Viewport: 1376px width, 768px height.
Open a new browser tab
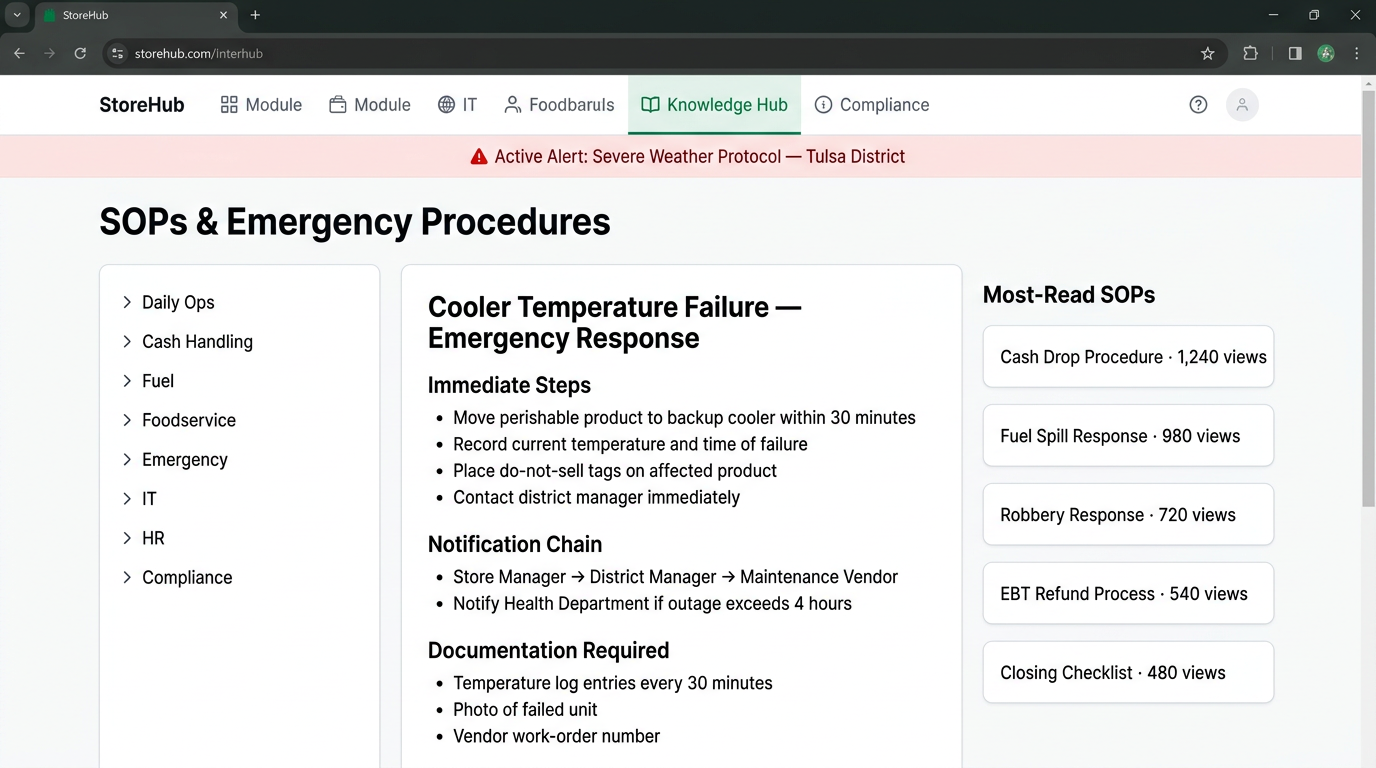pos(255,15)
